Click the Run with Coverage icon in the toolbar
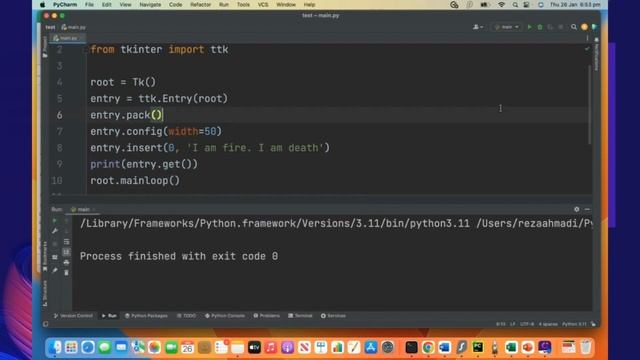 [550, 27]
